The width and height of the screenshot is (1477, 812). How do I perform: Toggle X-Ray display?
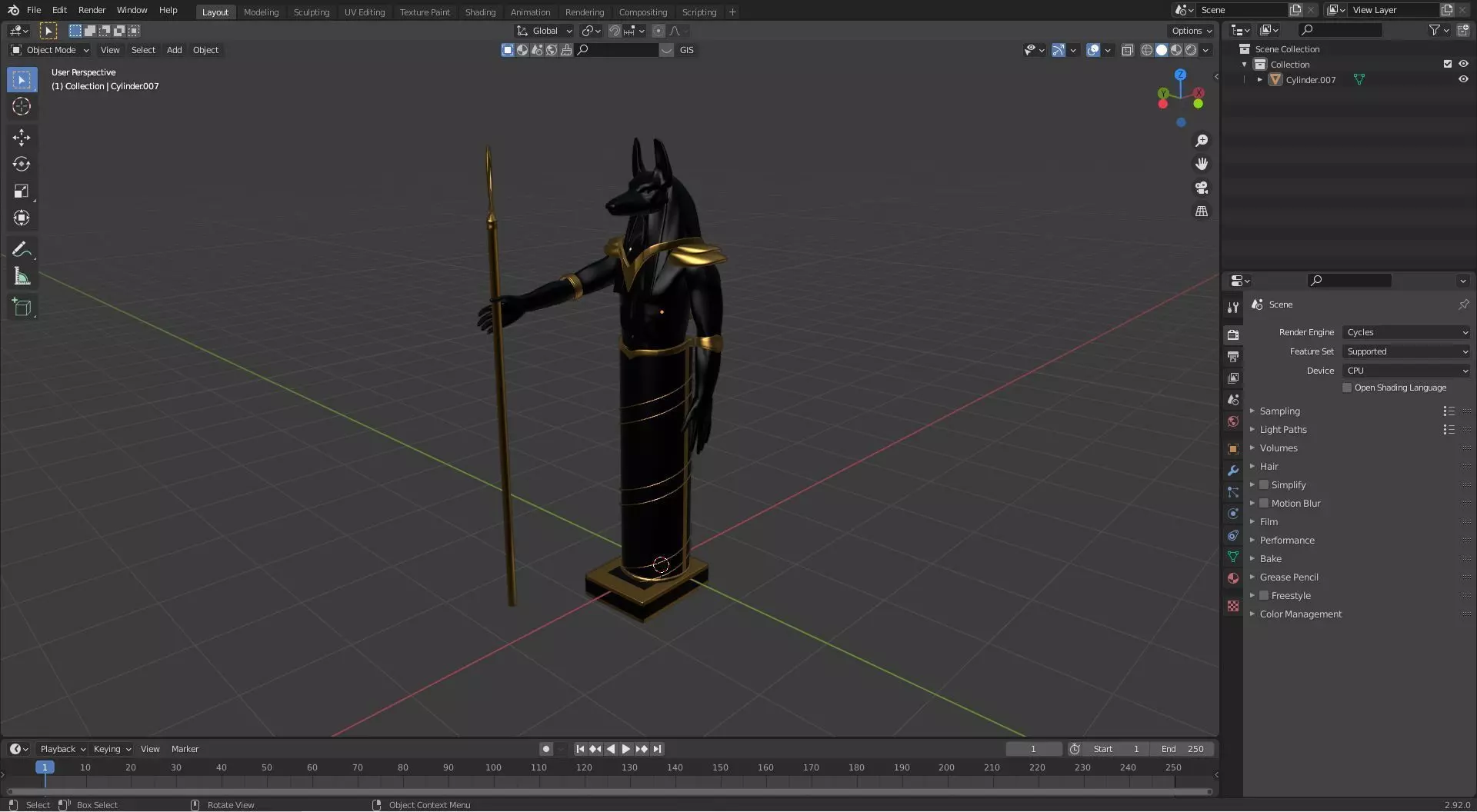point(1127,50)
